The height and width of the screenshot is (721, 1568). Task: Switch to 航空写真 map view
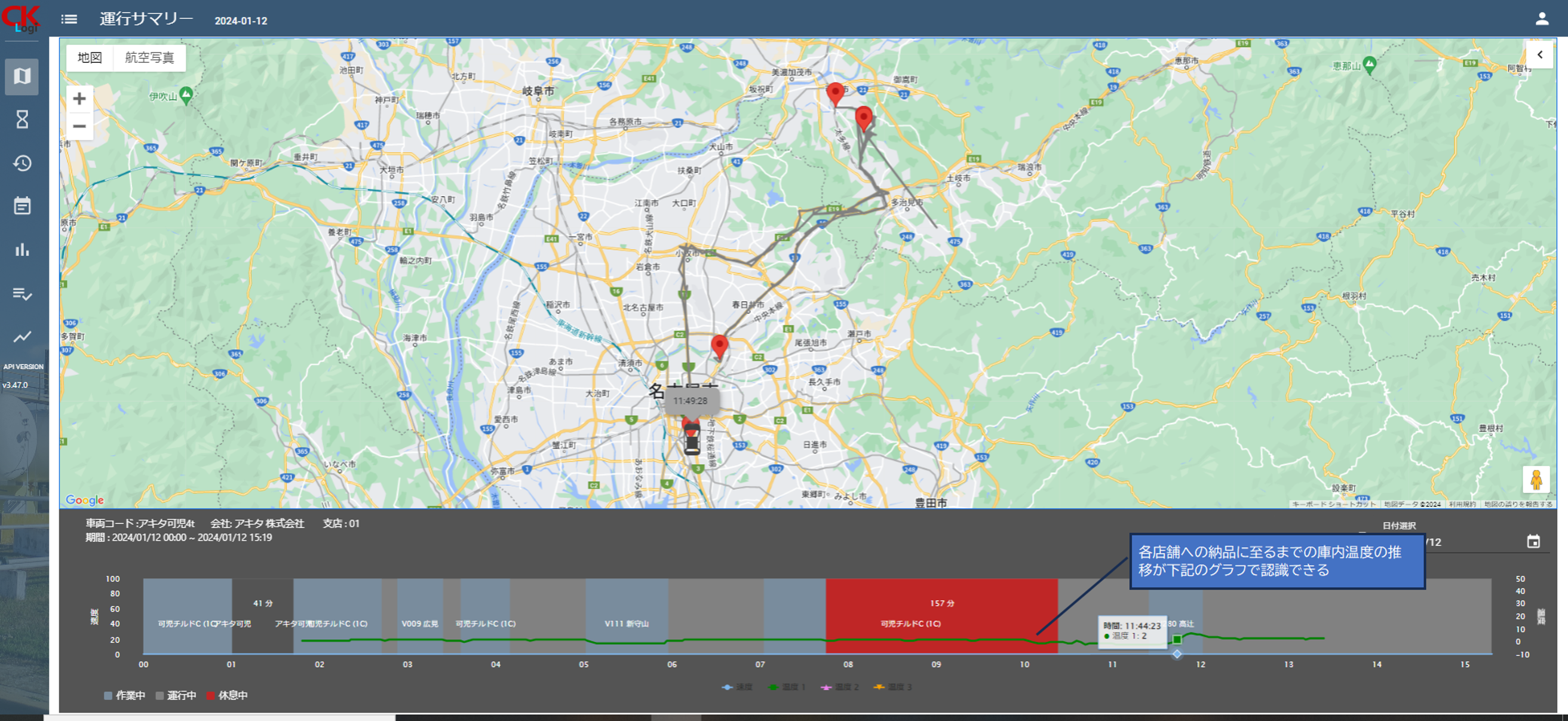pyautogui.click(x=149, y=57)
